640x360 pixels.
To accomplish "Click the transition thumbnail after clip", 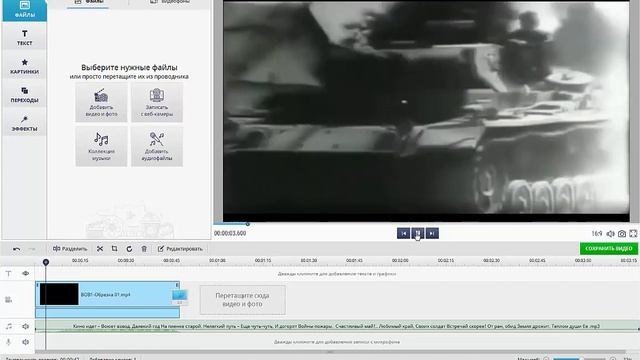I will point(180,296).
